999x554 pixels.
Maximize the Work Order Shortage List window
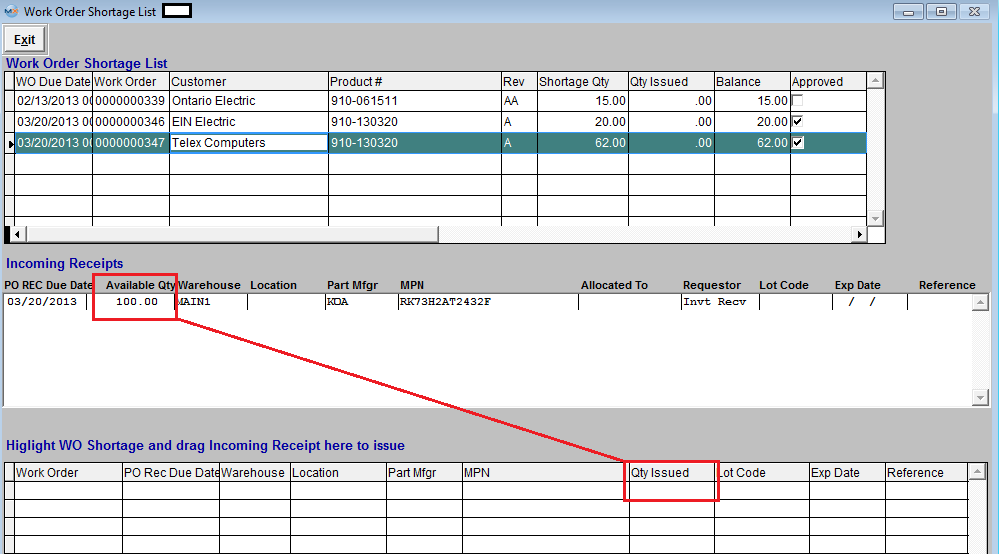941,11
